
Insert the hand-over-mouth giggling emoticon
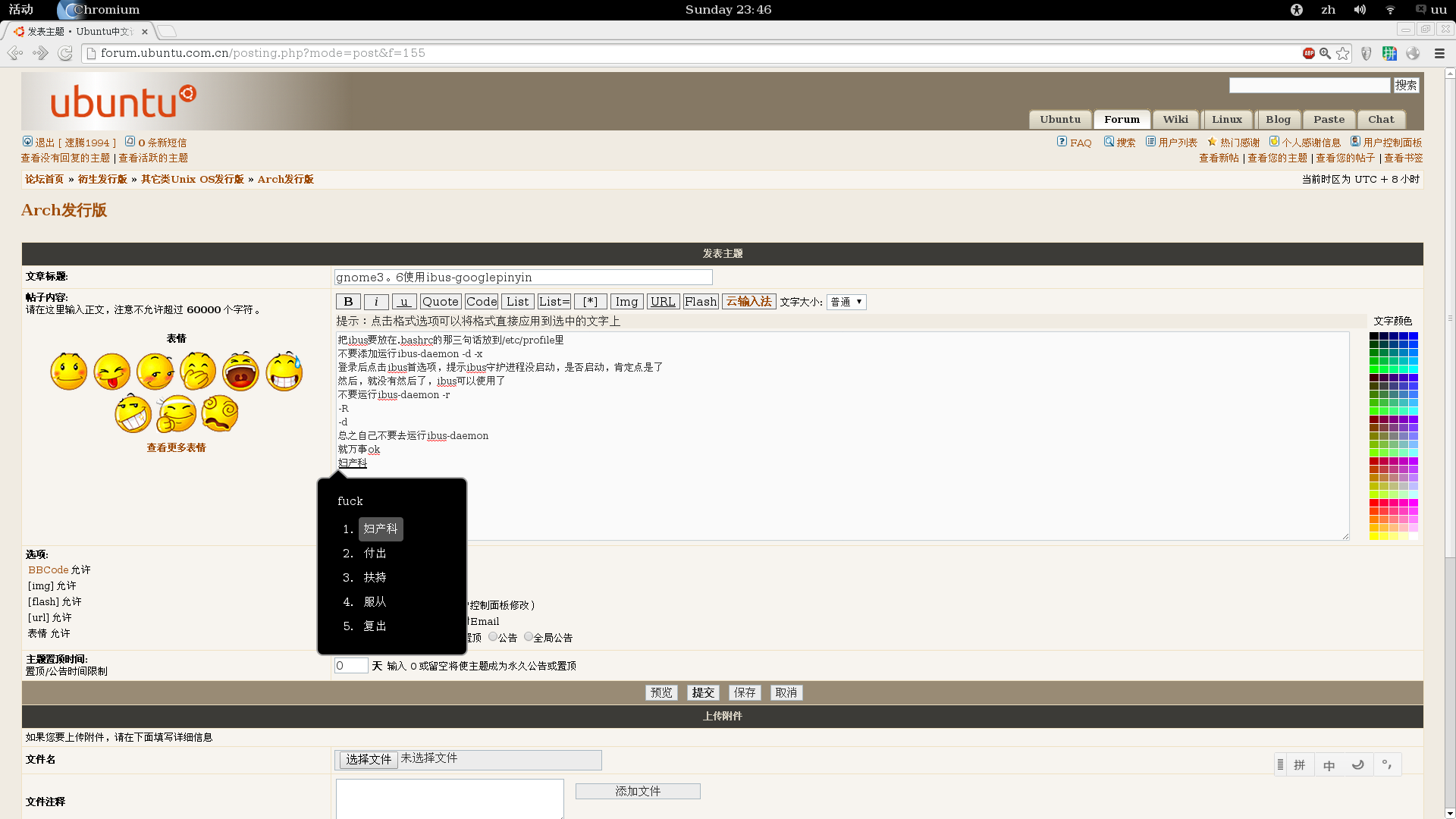click(198, 372)
